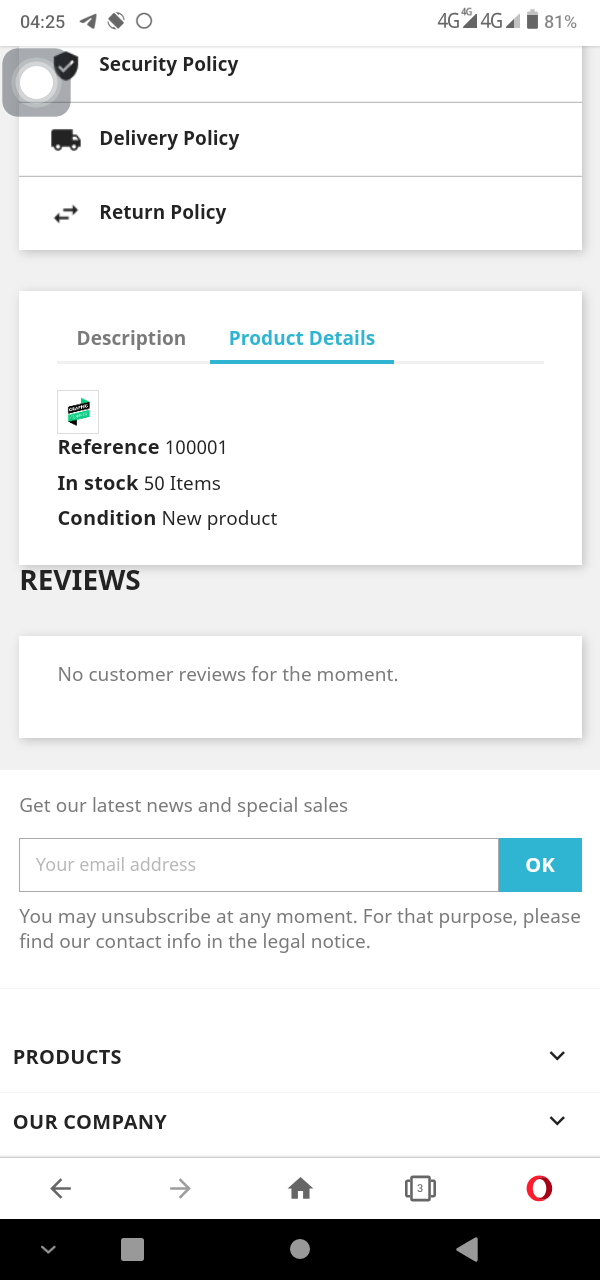600x1280 pixels.
Task: Open the browser home page
Action: coord(300,1188)
